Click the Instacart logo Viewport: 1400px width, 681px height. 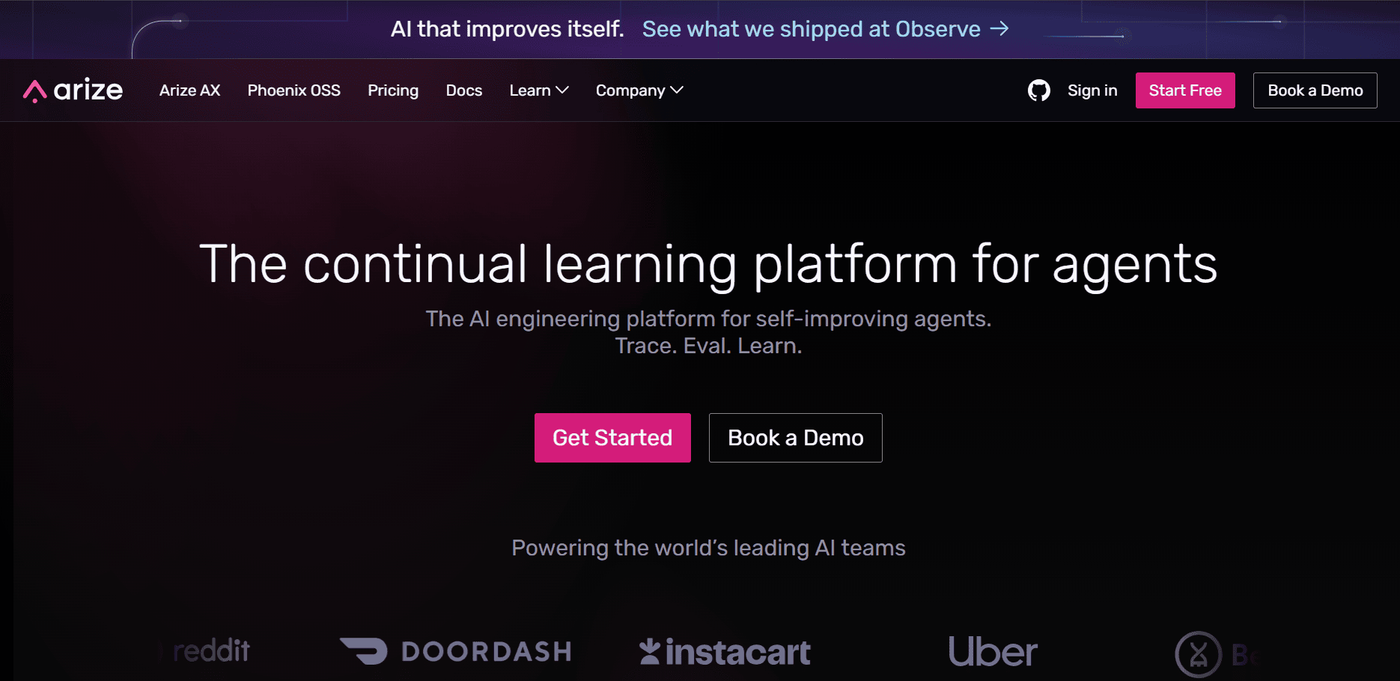(x=725, y=652)
